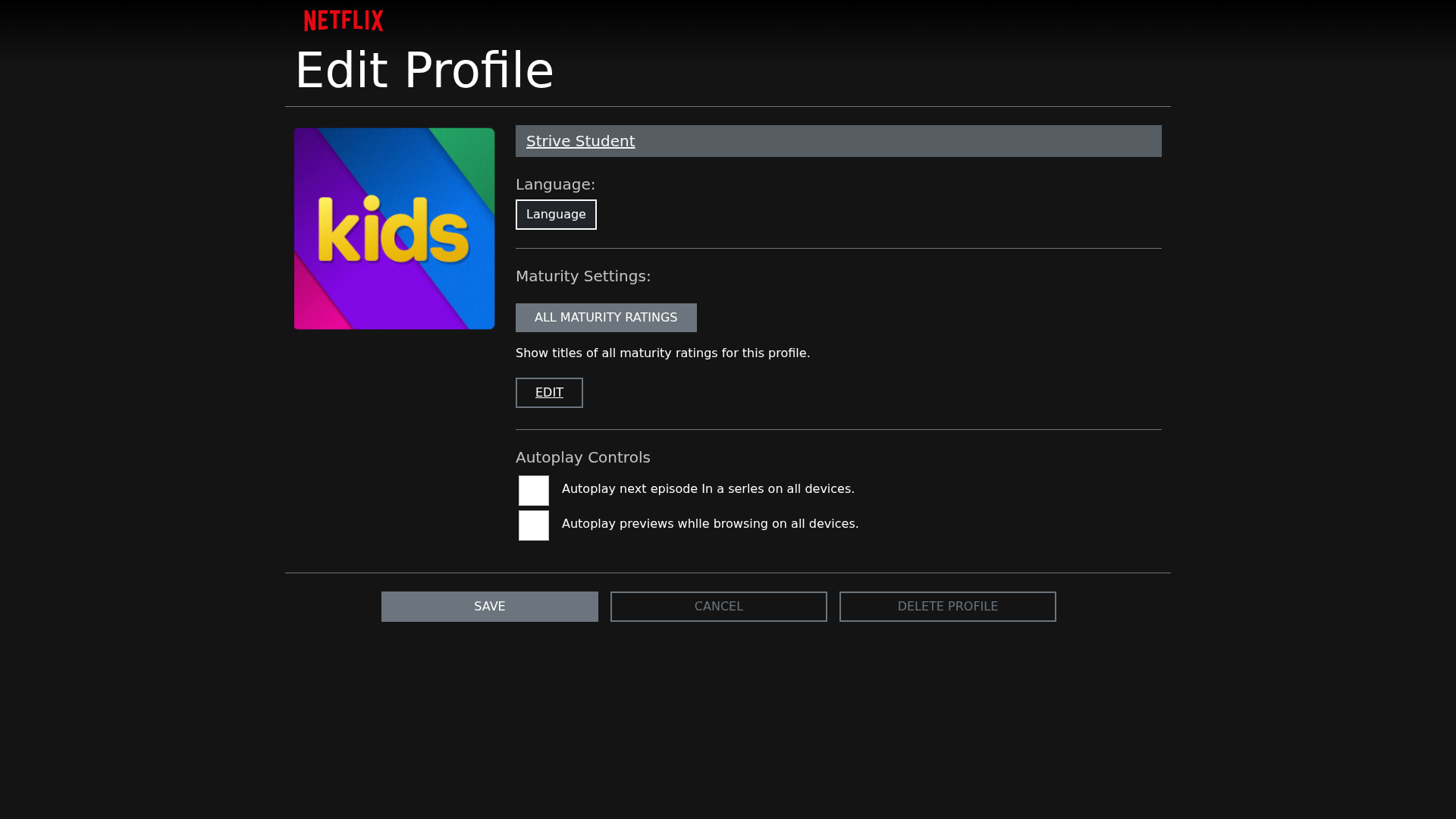Click the 'Edit Profile' heading
1456x819 pixels.
point(425,71)
